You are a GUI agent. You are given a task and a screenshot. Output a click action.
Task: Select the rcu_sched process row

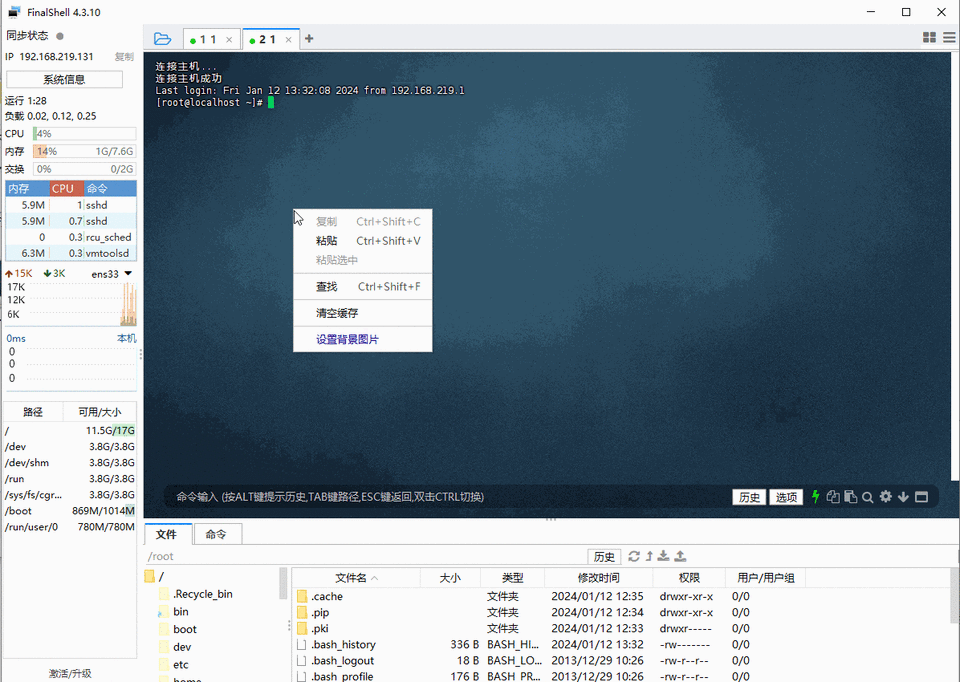click(x=71, y=237)
